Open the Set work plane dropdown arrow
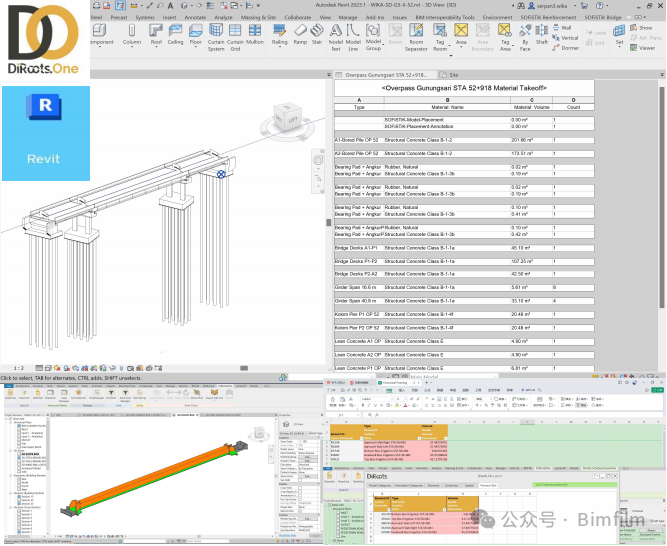 tap(619, 47)
